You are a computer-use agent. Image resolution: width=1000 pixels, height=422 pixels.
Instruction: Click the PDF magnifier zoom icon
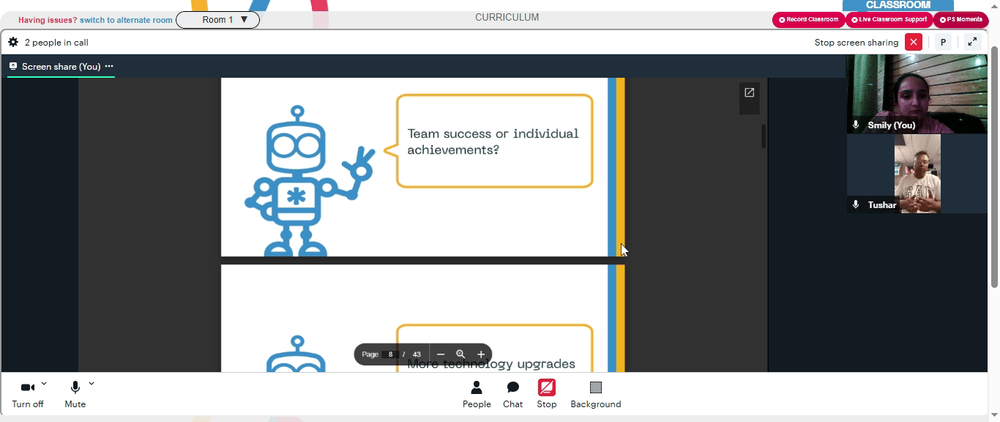pos(460,354)
